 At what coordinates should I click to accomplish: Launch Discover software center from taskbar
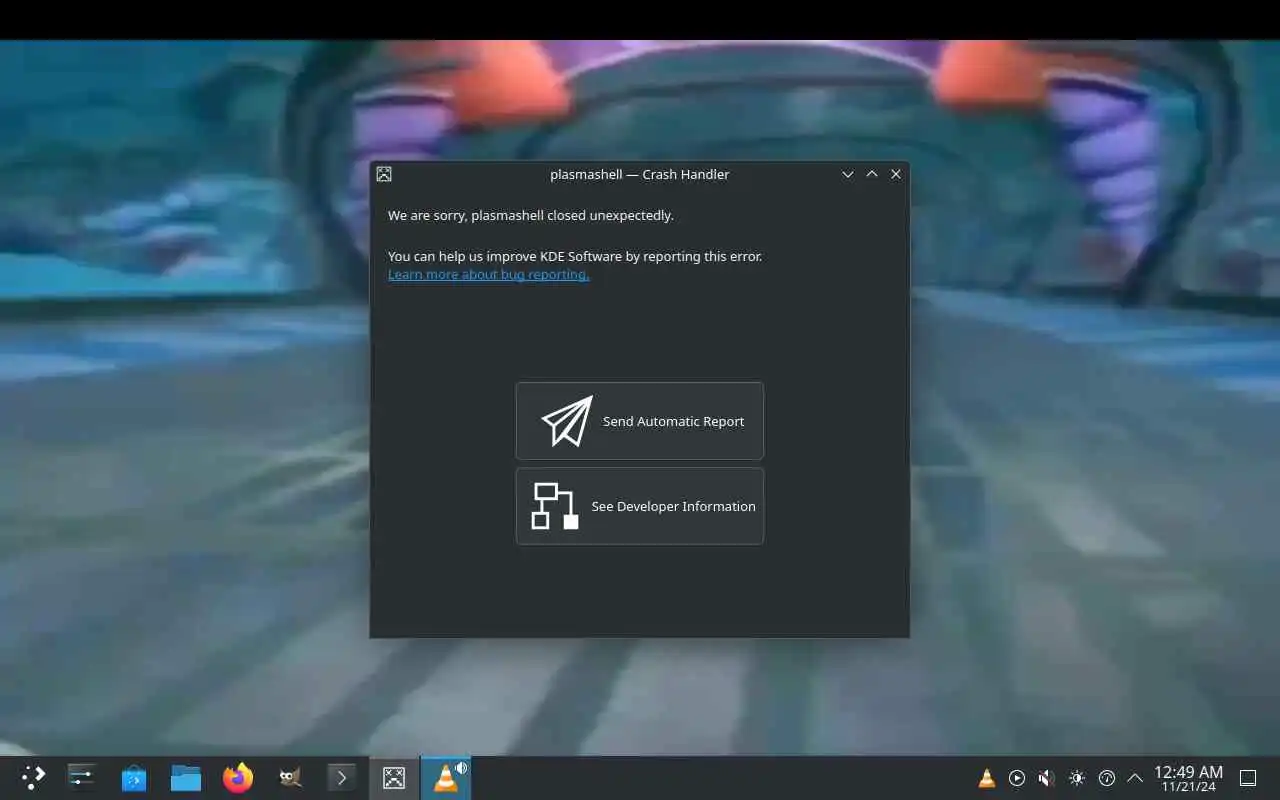(134, 777)
